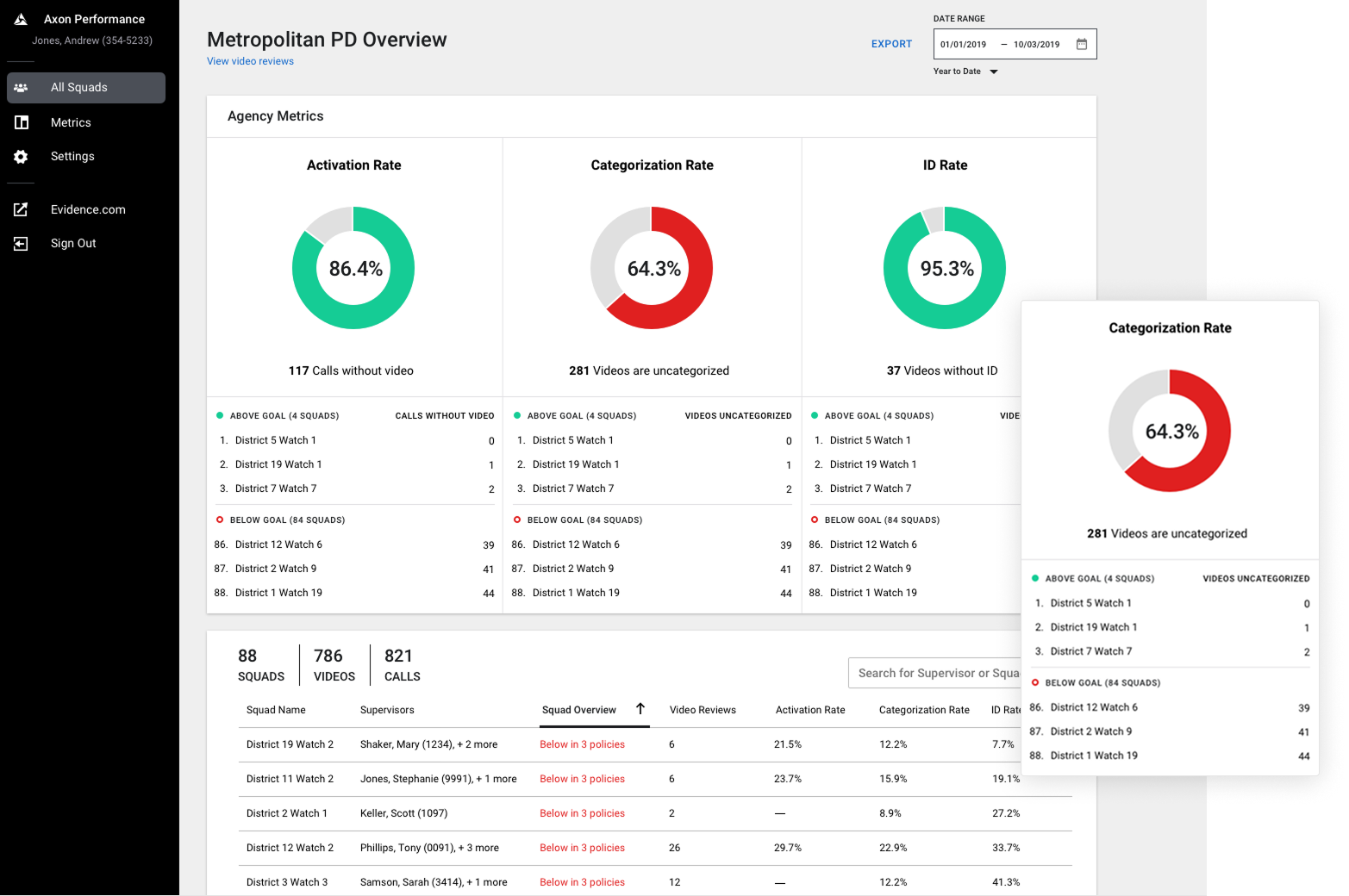The height and width of the screenshot is (896, 1349).
Task: Click the Evidence.com external link icon
Action: (x=21, y=209)
